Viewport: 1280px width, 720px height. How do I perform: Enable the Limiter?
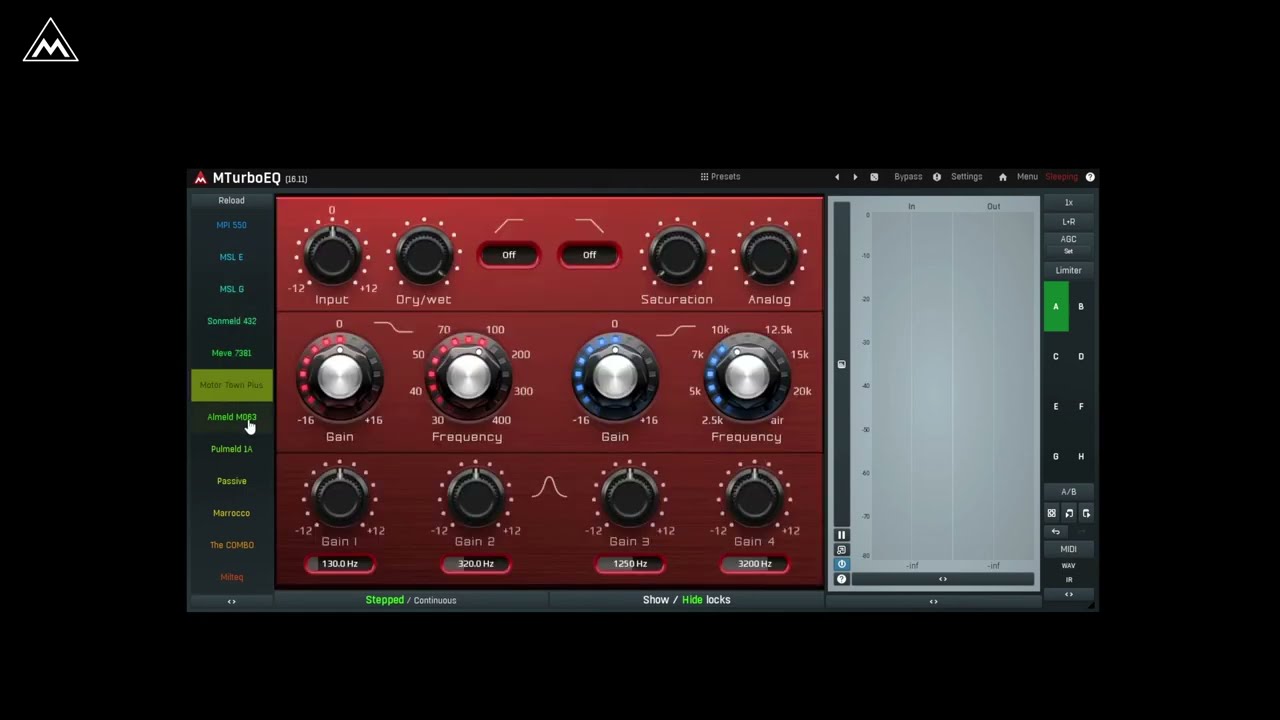pos(1068,270)
